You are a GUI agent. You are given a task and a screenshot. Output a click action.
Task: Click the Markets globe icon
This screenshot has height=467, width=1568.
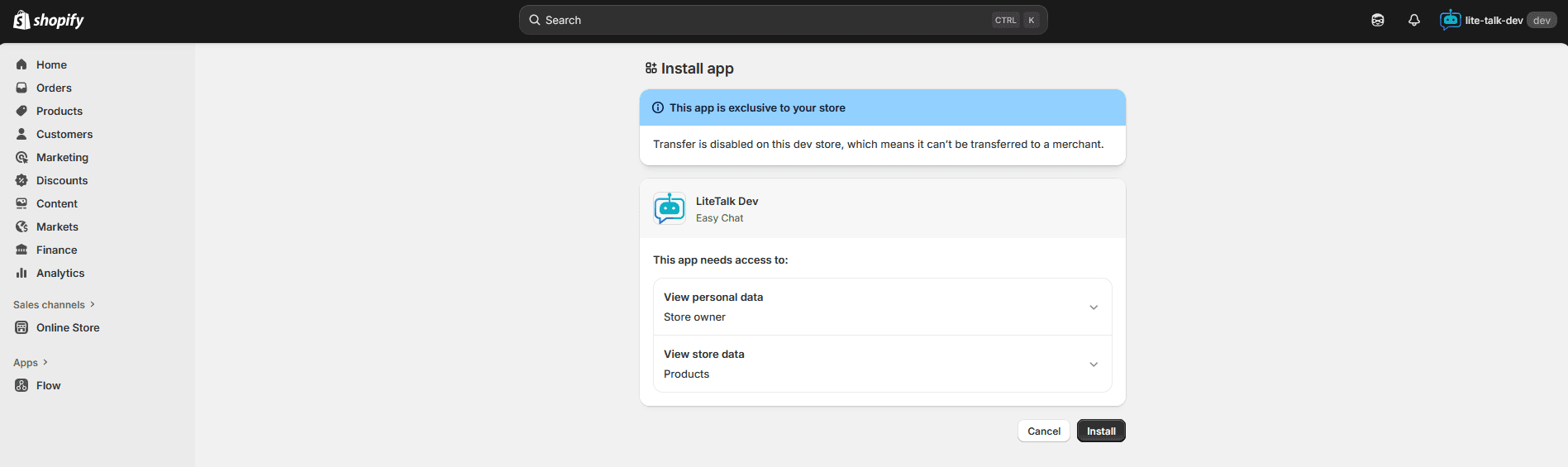point(21,226)
